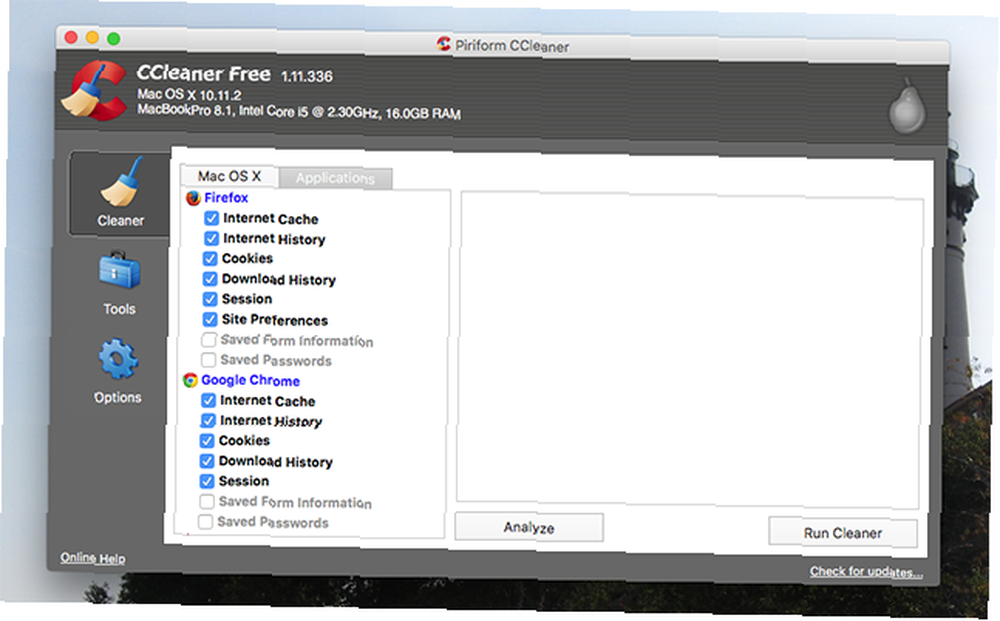Uncheck Firefox Cookies checkbox
The image size is (1000, 621).
click(x=210, y=259)
